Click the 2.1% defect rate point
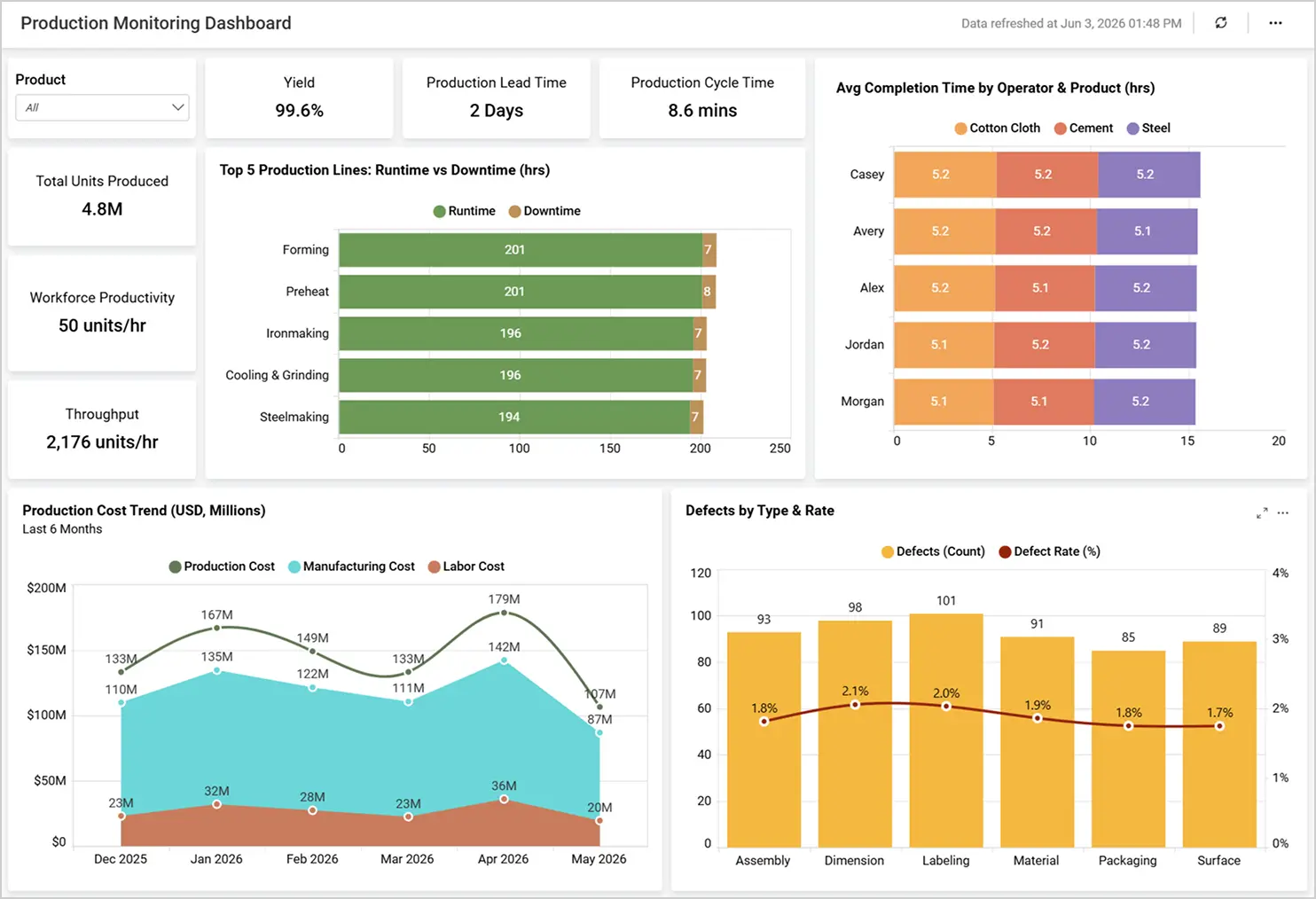 pyautogui.click(x=855, y=705)
